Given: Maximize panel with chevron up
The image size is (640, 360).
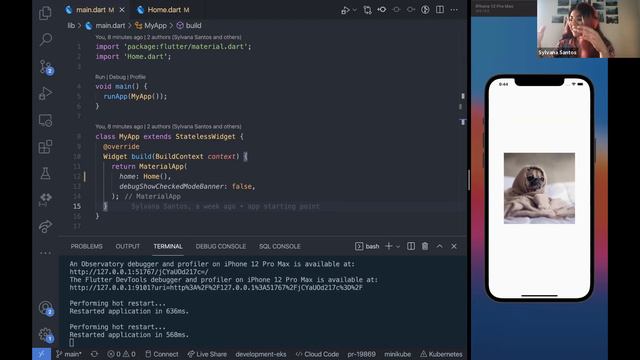Looking at the screenshot, I should coord(439,246).
